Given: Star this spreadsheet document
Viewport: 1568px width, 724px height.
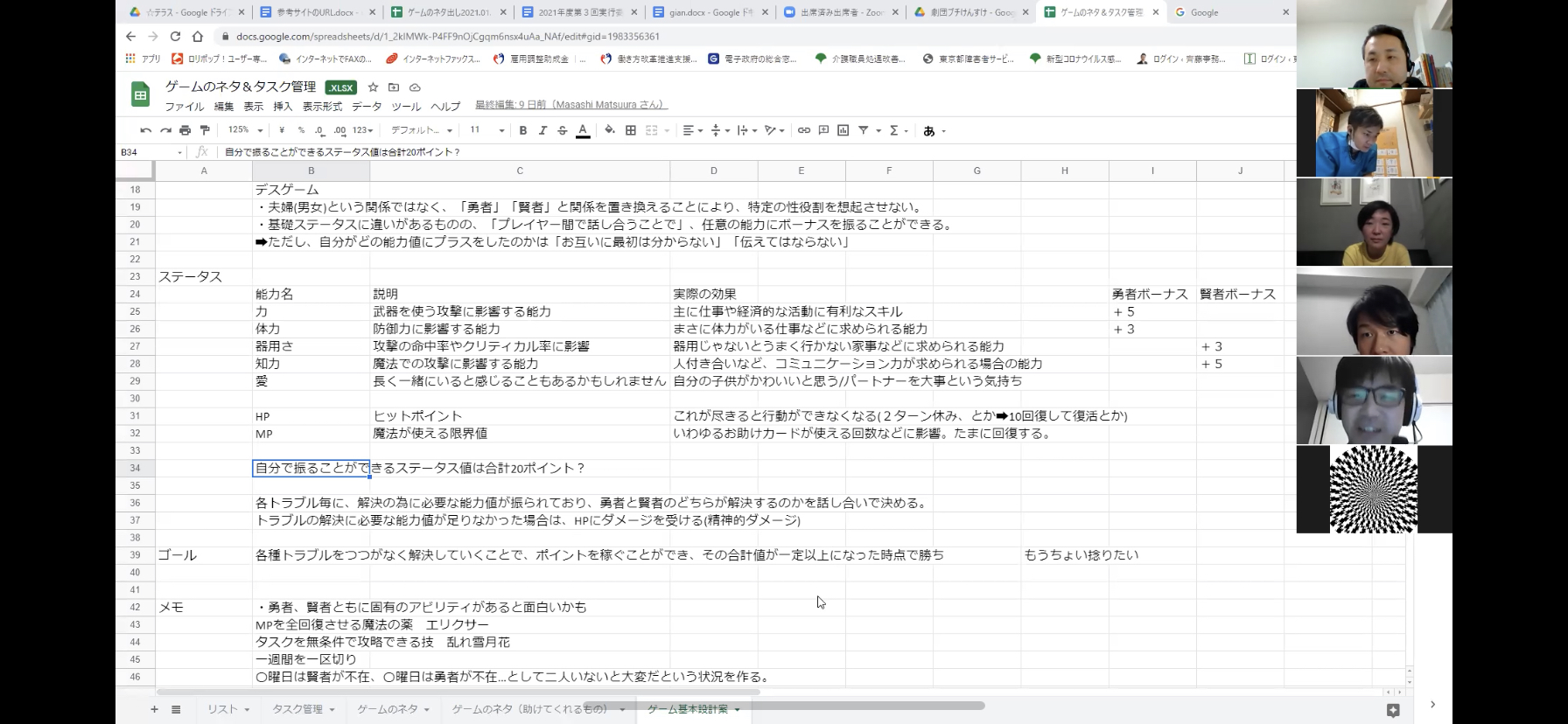Looking at the screenshot, I should pyautogui.click(x=374, y=87).
